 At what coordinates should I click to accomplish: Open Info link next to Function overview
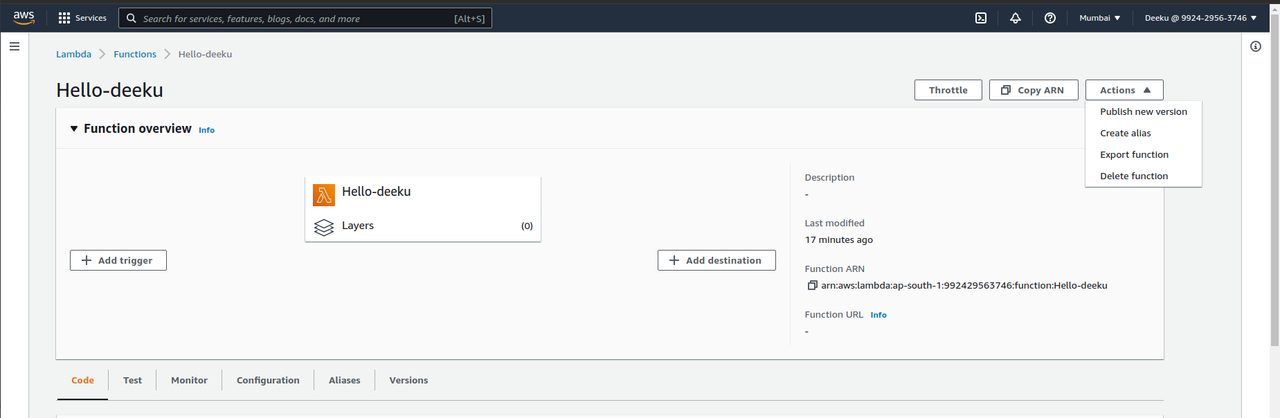point(206,130)
